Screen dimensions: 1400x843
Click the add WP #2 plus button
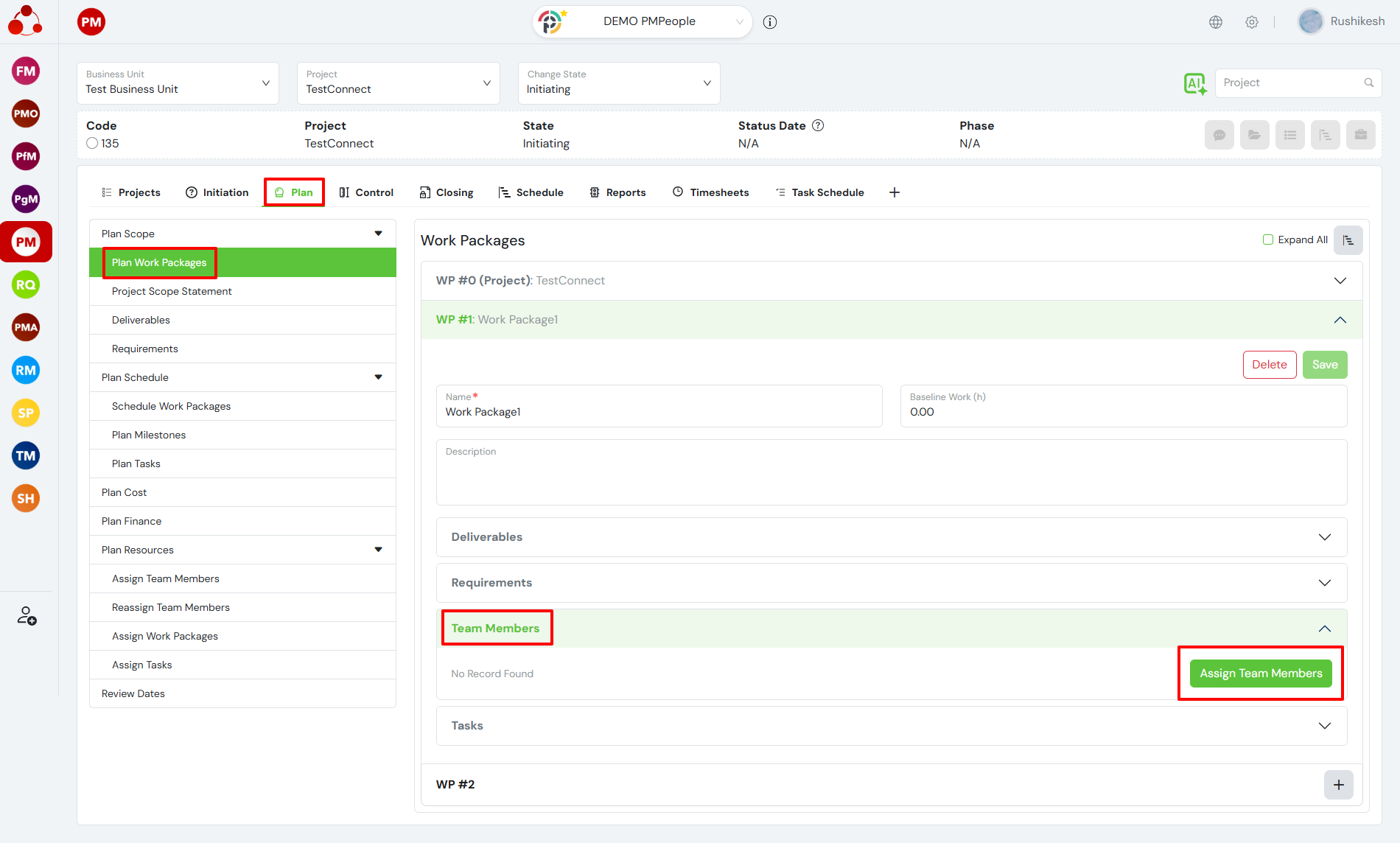click(x=1338, y=785)
